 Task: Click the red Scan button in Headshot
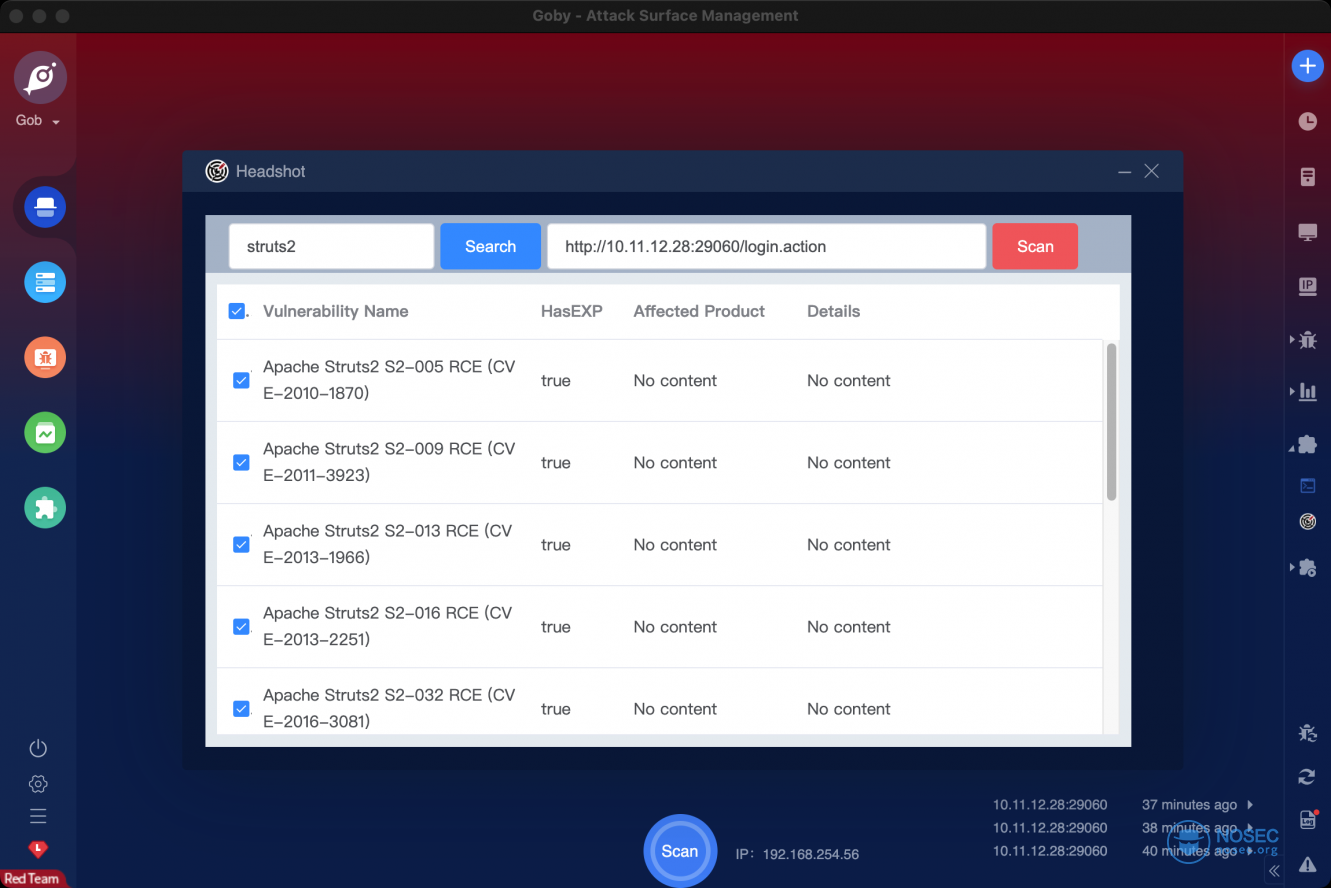click(1035, 246)
